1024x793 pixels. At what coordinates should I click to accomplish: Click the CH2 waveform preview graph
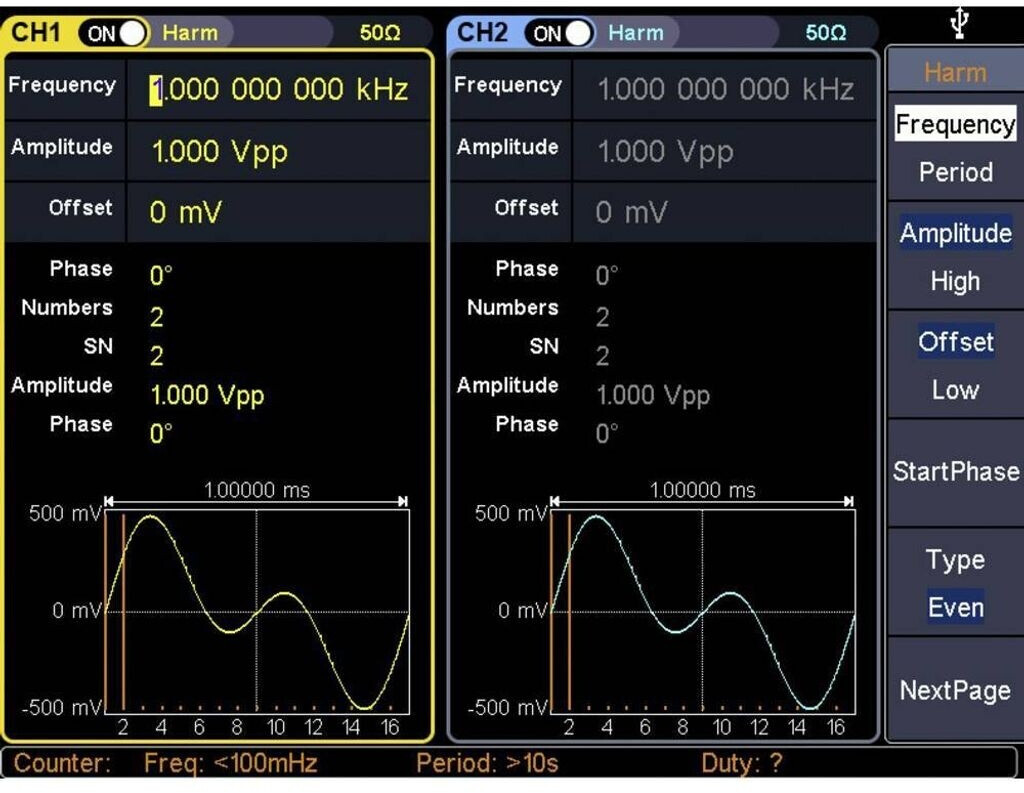(x=702, y=612)
